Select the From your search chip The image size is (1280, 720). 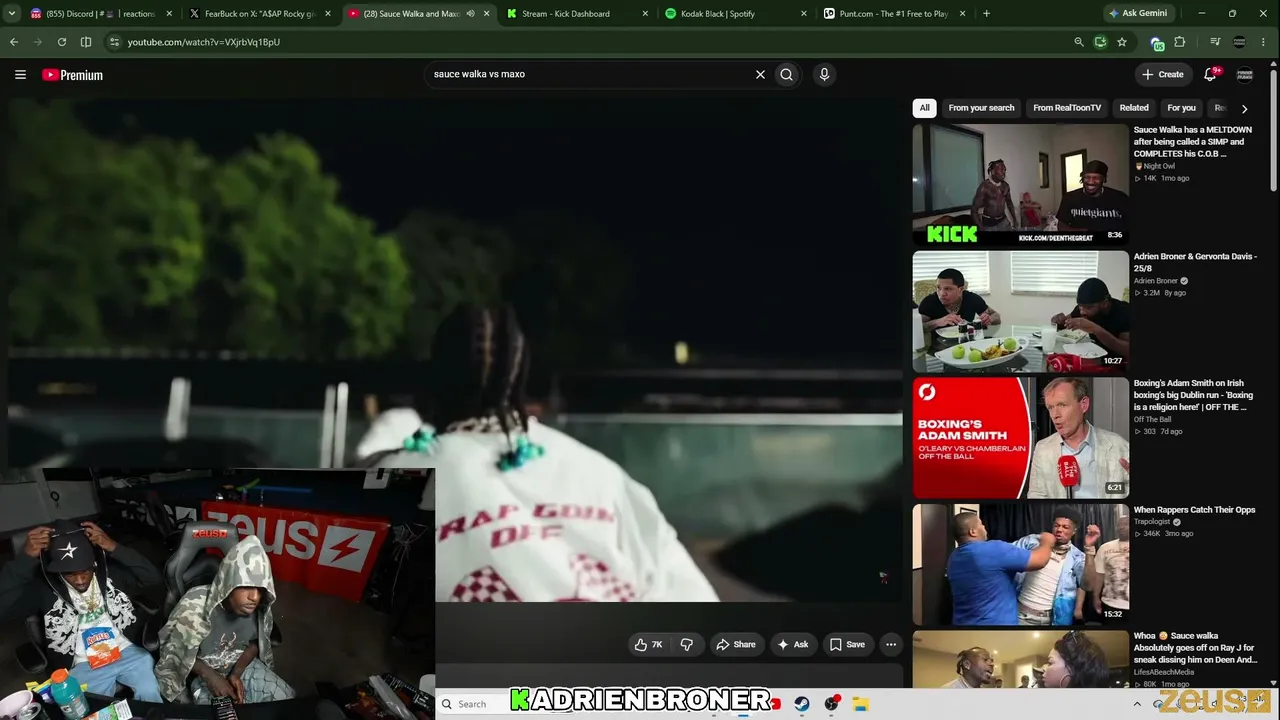[981, 108]
